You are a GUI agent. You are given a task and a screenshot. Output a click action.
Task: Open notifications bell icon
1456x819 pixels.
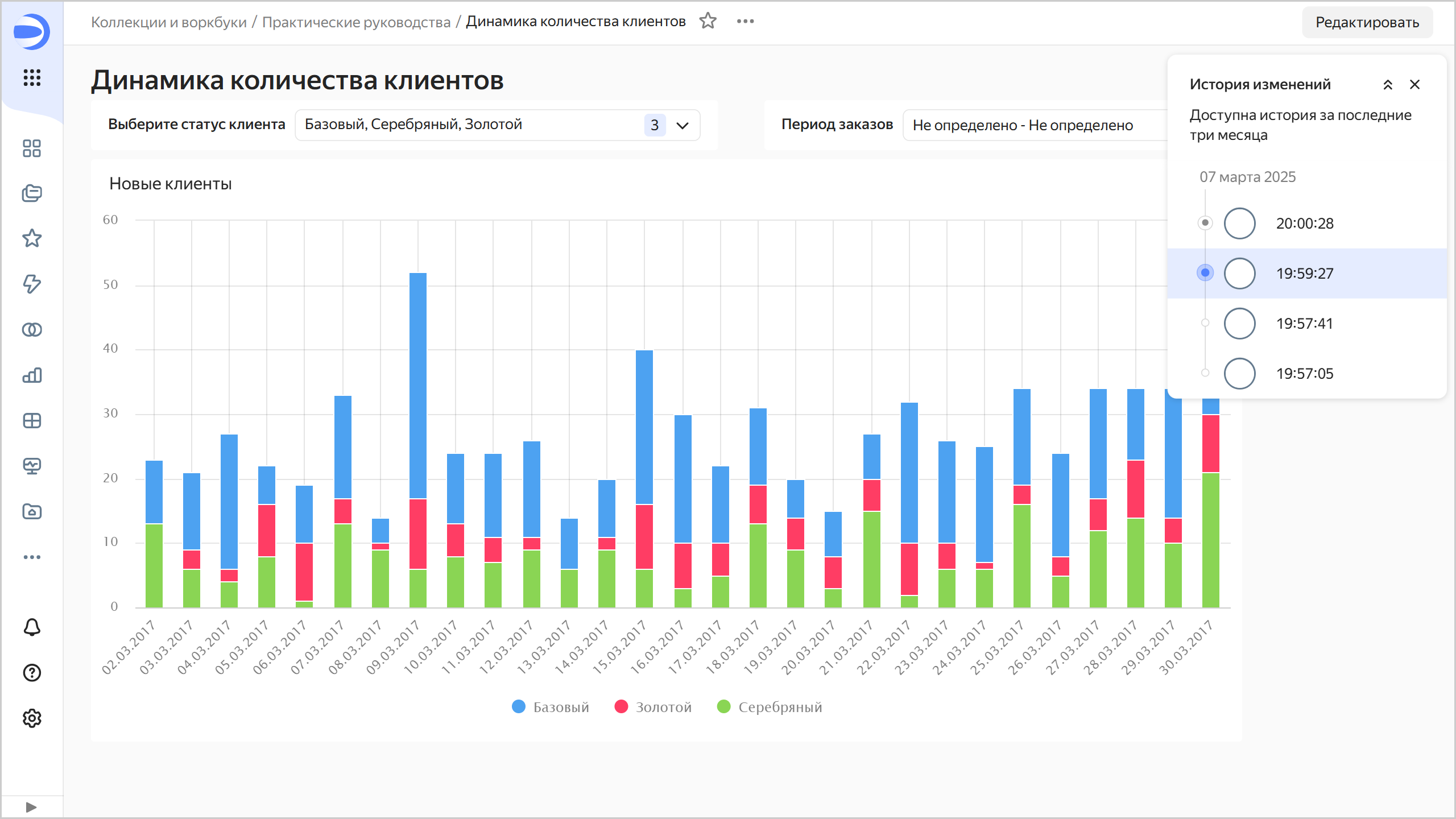(32, 627)
